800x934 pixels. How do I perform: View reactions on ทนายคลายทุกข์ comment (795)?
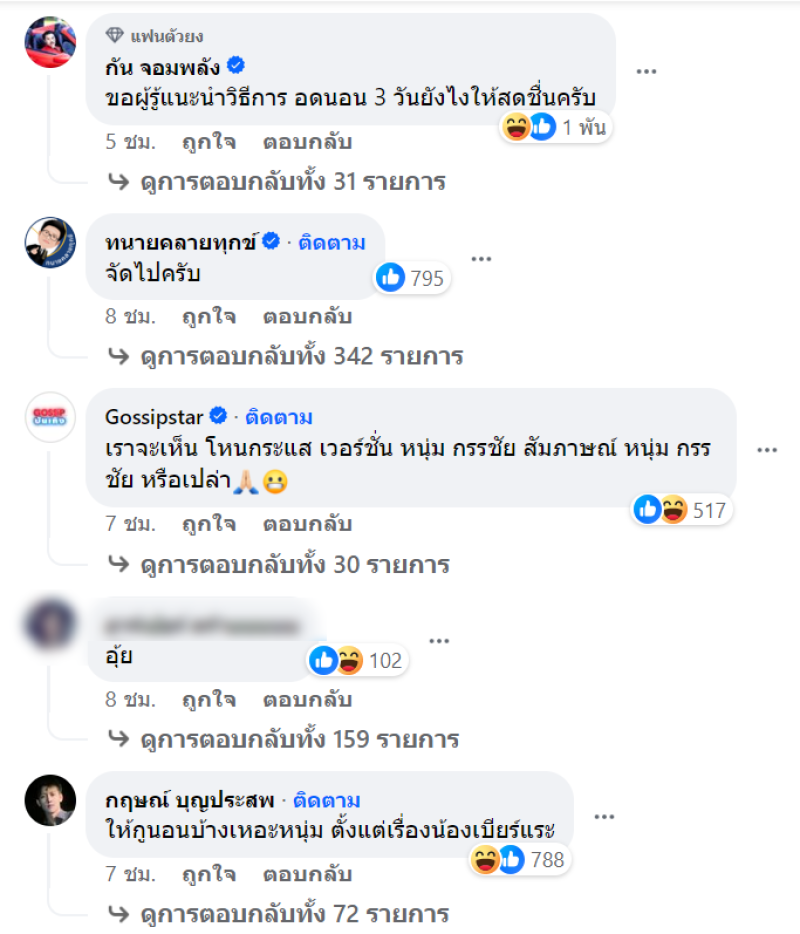pos(412,278)
